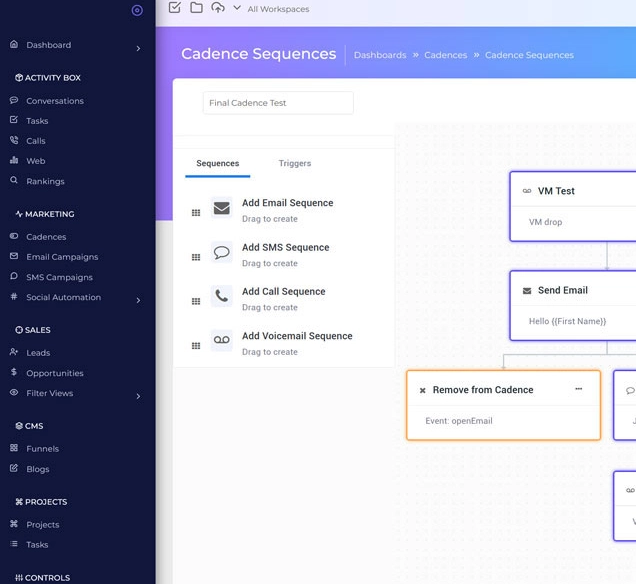Click the Final Cadence Test name field
Screen dimensions: 636x584
click(x=278, y=103)
